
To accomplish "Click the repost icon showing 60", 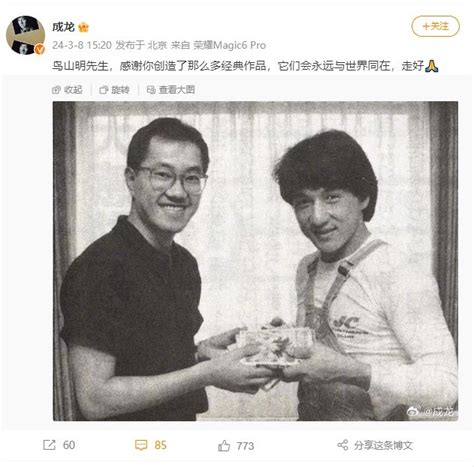I will [x=49, y=445].
